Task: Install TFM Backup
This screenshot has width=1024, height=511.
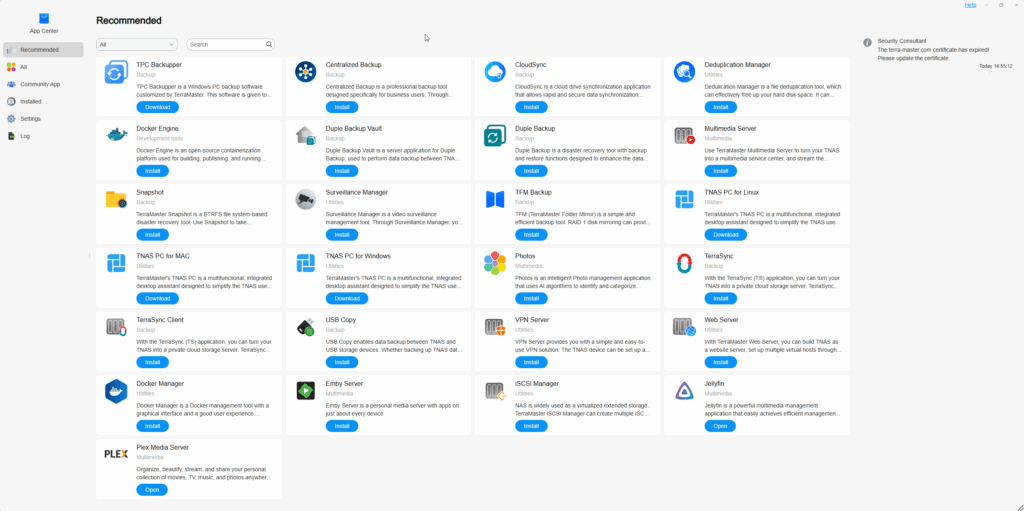Action: [x=532, y=235]
